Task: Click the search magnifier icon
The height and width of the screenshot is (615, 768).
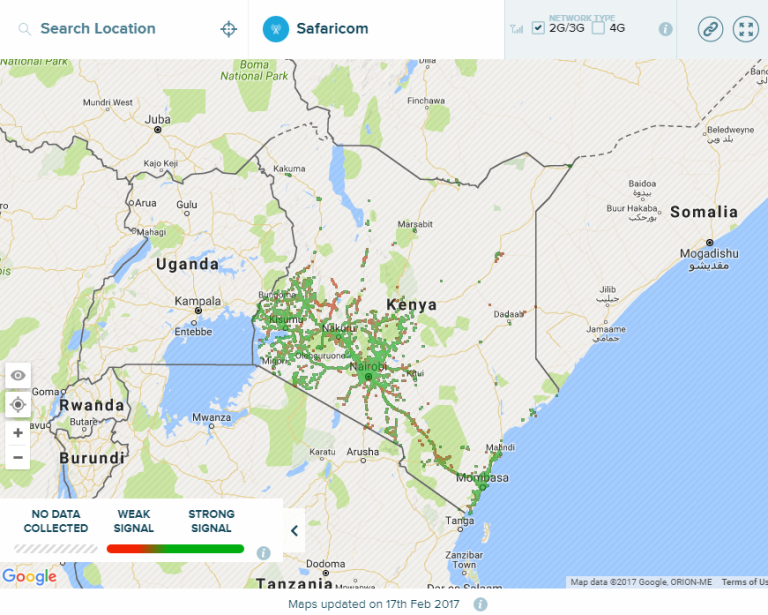Action: click(24, 29)
